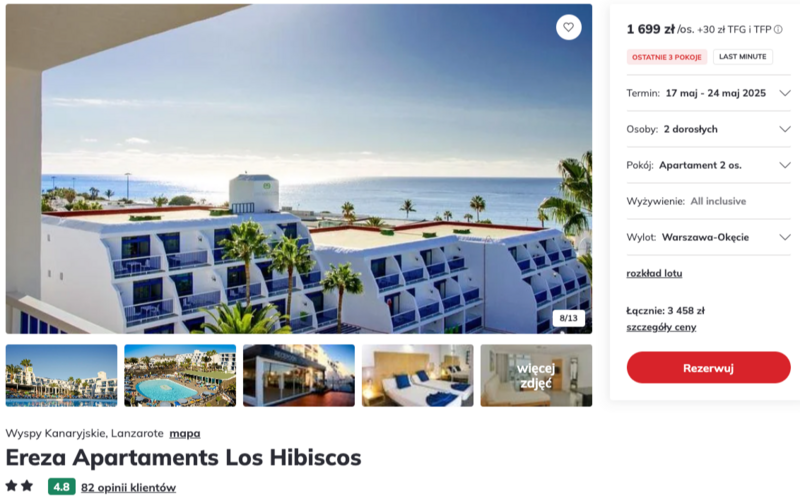The image size is (800, 496).
Task: Expand the Pokój Apartament 2 os. selector
Action: (x=708, y=165)
